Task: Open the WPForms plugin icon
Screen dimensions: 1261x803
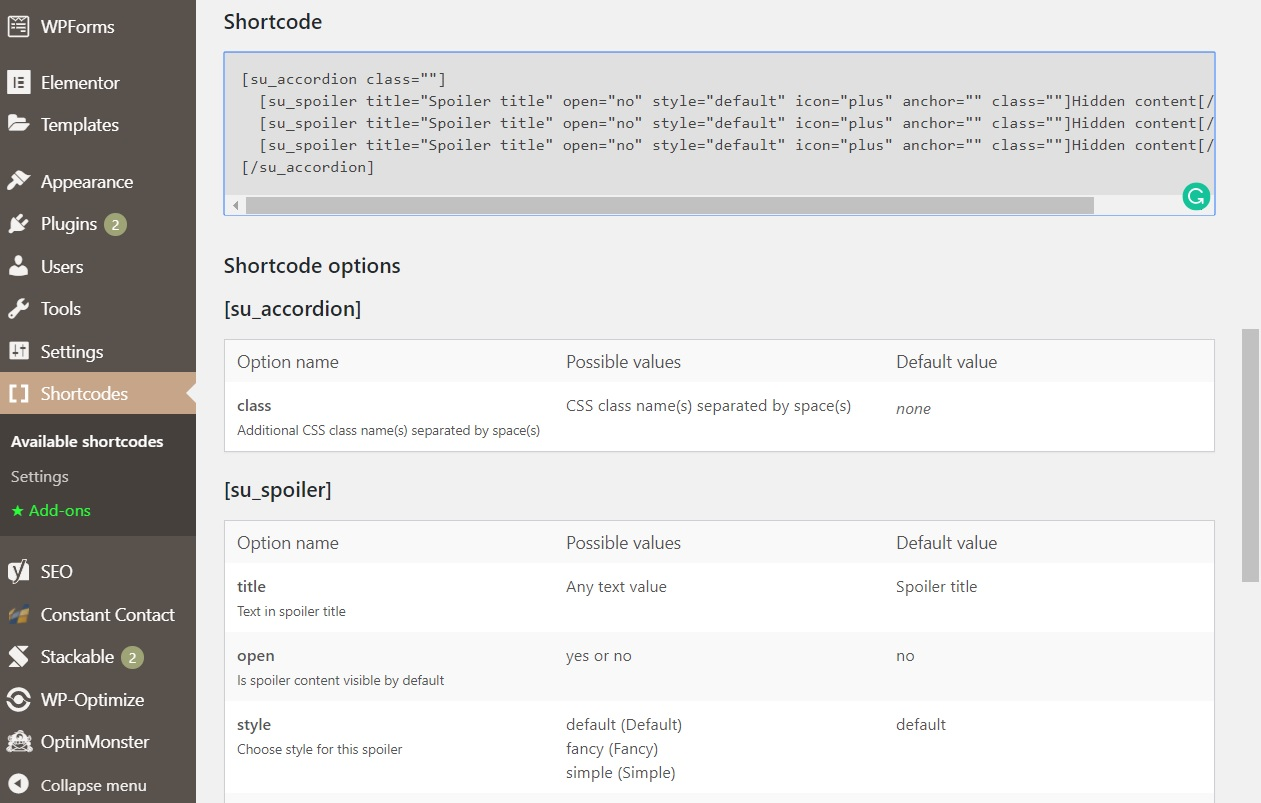Action: 20,26
